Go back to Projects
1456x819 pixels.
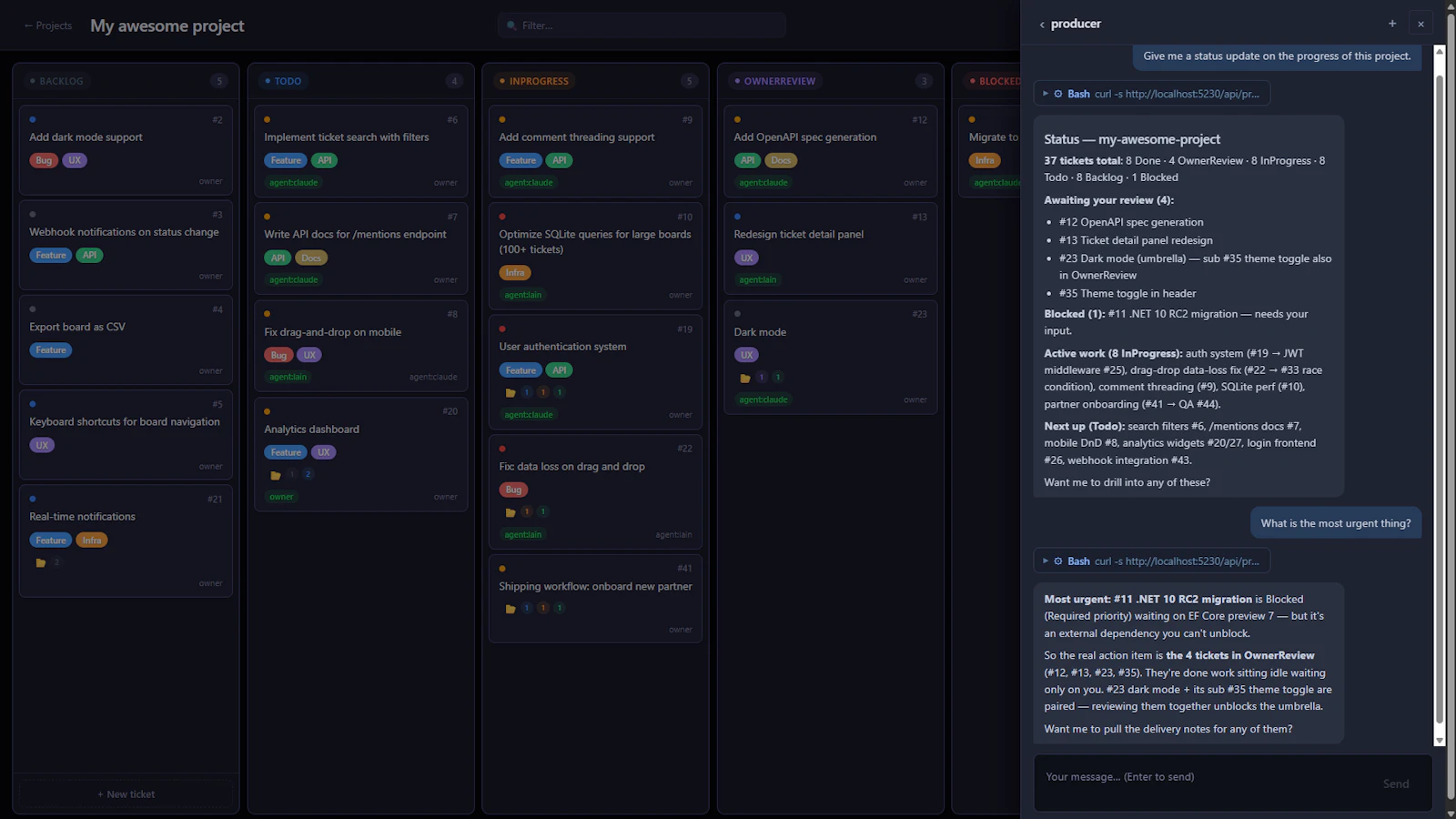tap(47, 25)
